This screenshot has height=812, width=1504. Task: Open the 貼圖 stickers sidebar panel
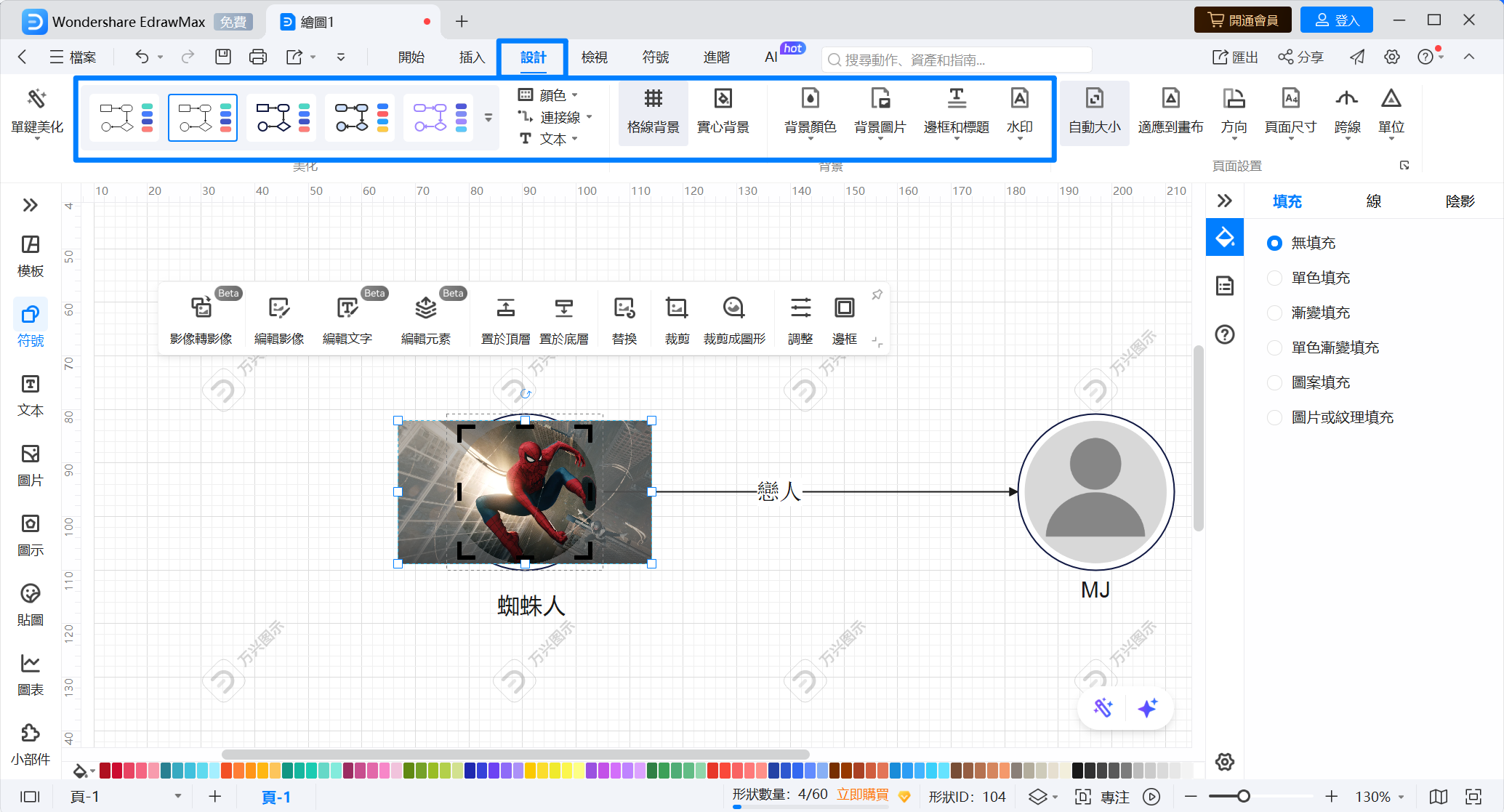pyautogui.click(x=31, y=605)
